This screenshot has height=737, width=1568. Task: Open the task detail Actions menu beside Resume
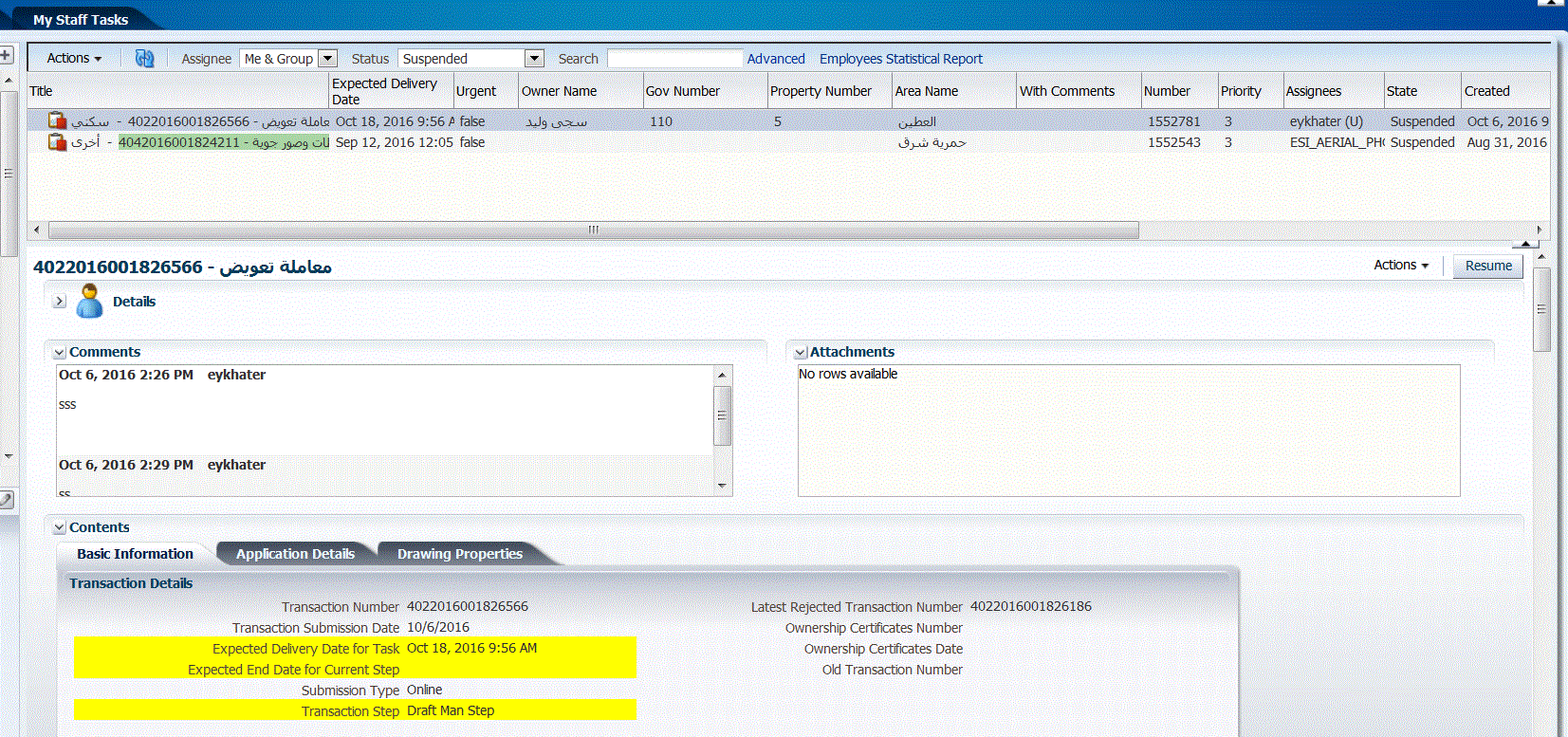1401,266
